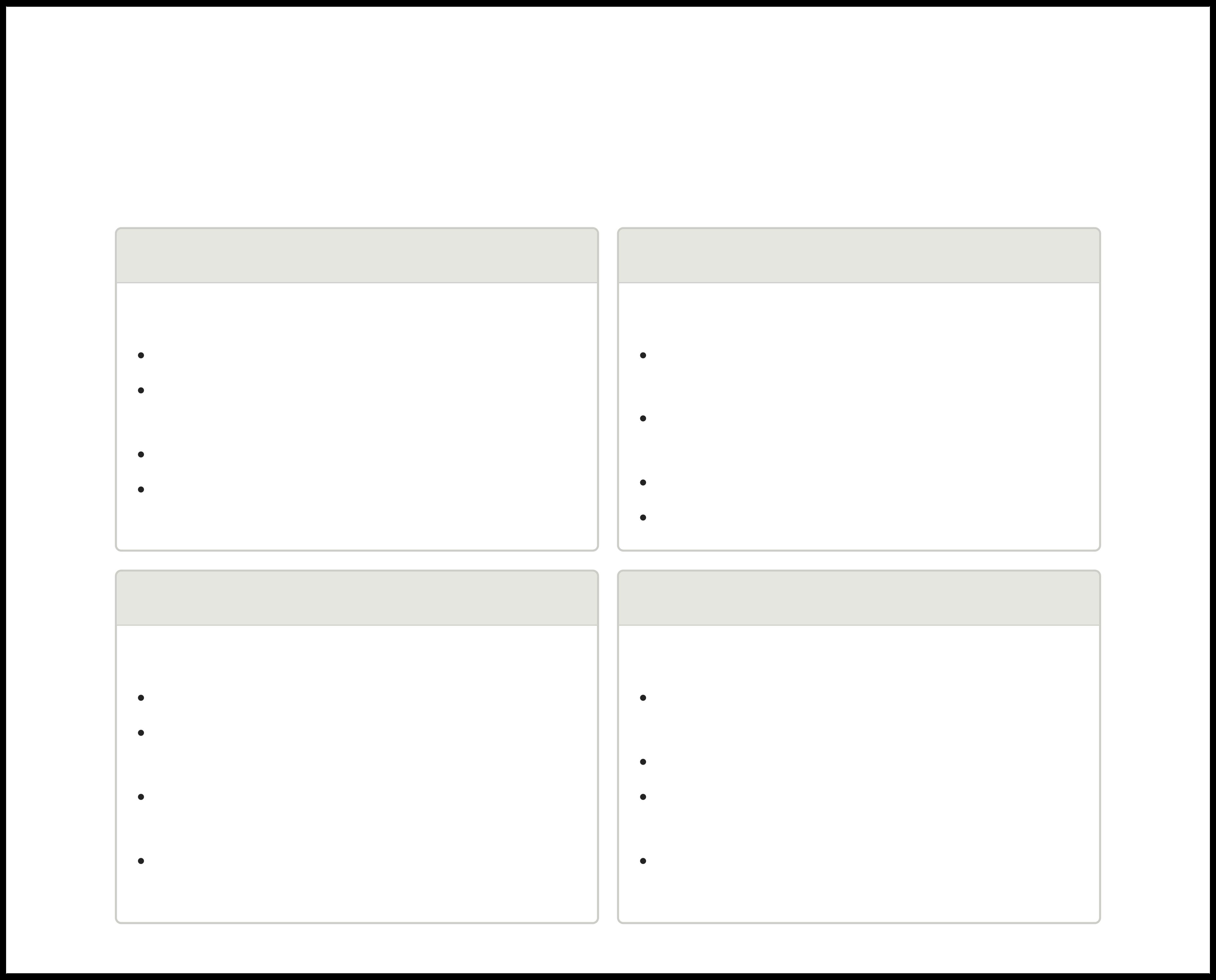Select third bullet in bottom-right card
This screenshot has height=980, width=1216.
[x=643, y=797]
